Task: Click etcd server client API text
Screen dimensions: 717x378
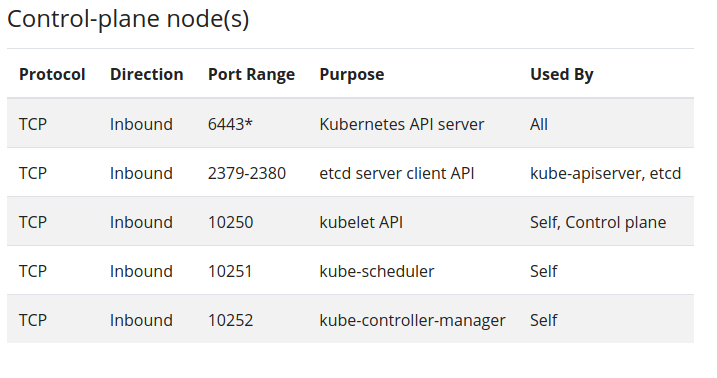Action: (396, 173)
